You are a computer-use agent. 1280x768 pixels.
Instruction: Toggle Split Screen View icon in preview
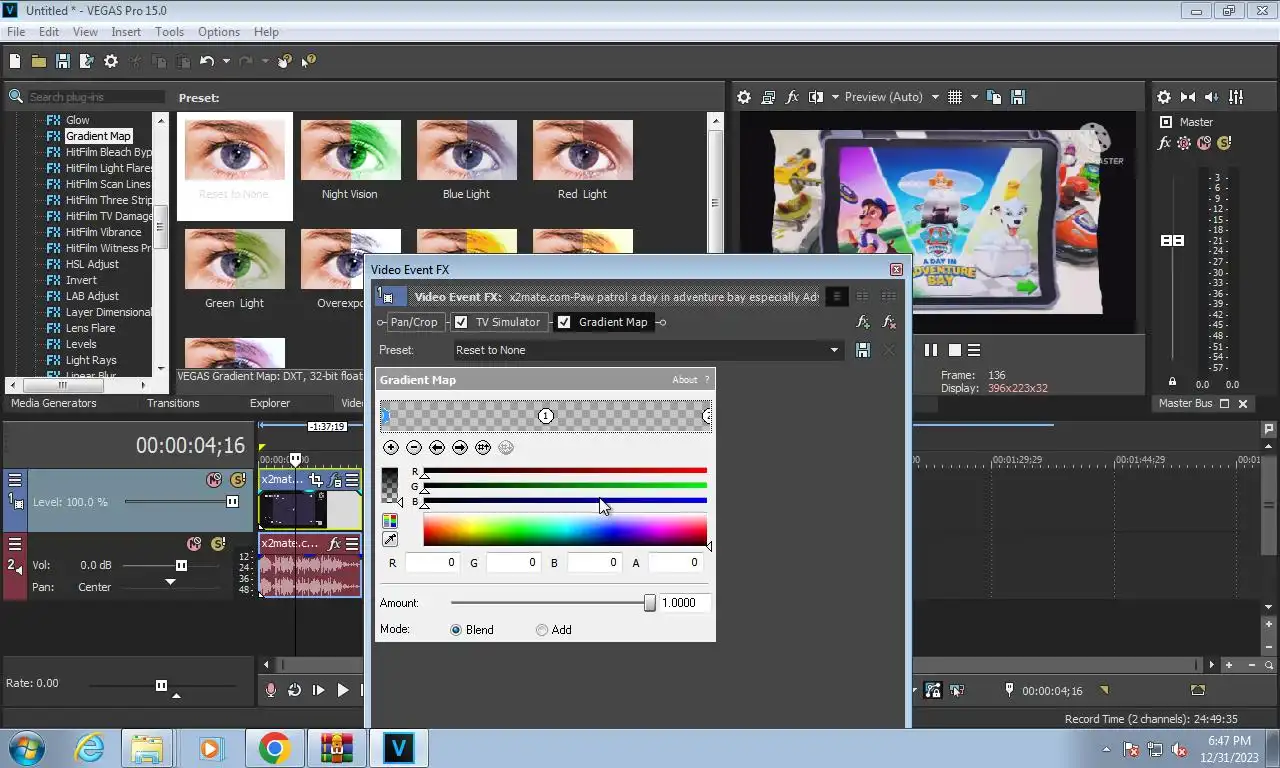pyautogui.click(x=816, y=97)
